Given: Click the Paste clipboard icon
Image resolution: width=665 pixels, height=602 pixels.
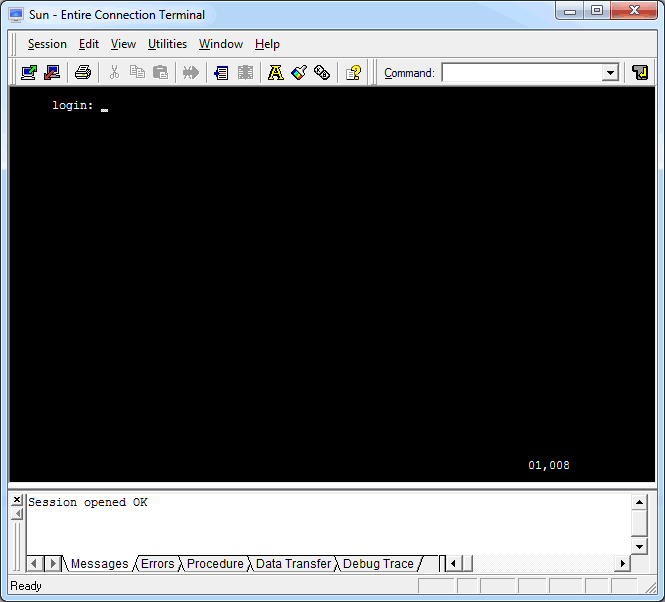Looking at the screenshot, I should coord(160,73).
